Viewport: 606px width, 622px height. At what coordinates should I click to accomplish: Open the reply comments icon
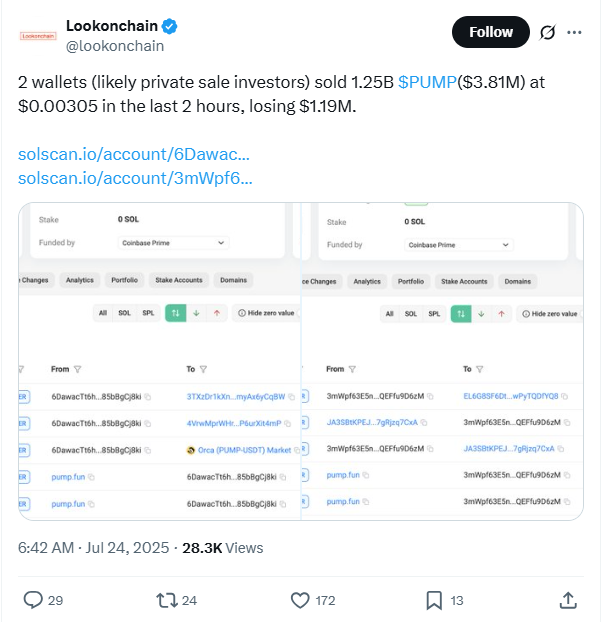[x=33, y=599]
